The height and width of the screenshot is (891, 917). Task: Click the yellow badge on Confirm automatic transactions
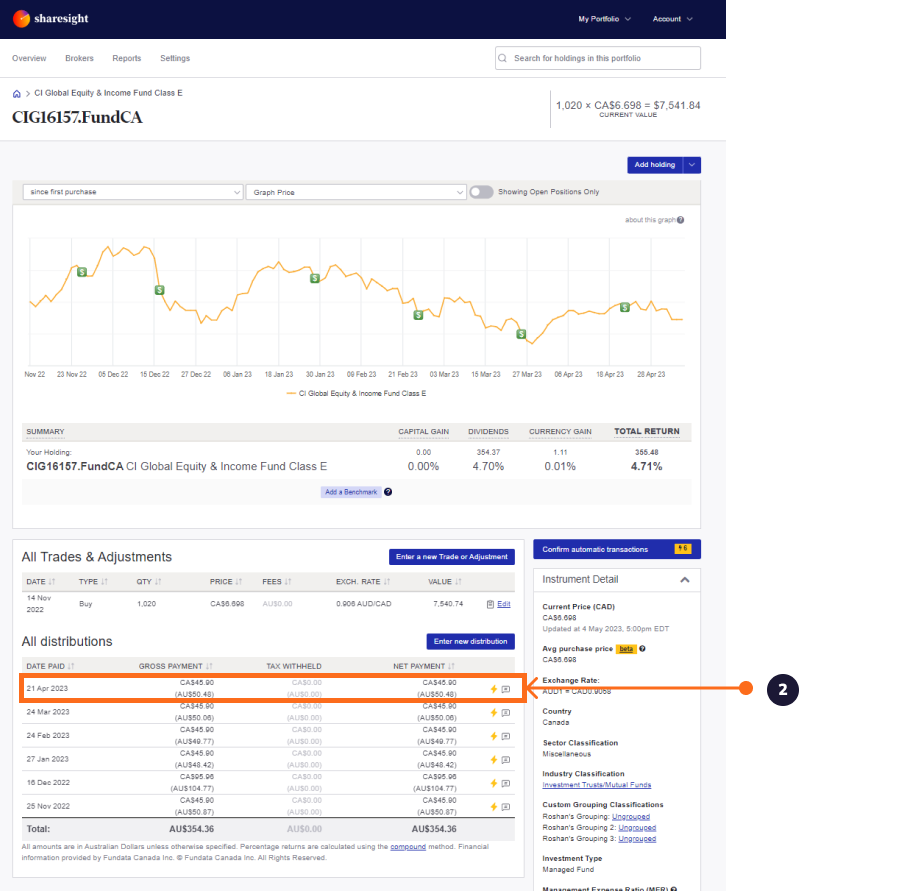tap(682, 548)
